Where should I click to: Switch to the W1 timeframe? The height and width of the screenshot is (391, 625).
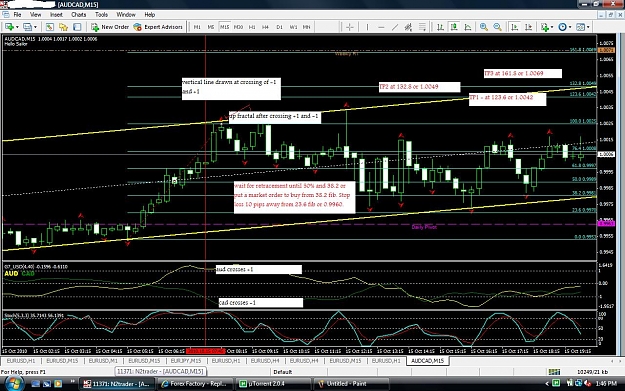coord(293,27)
